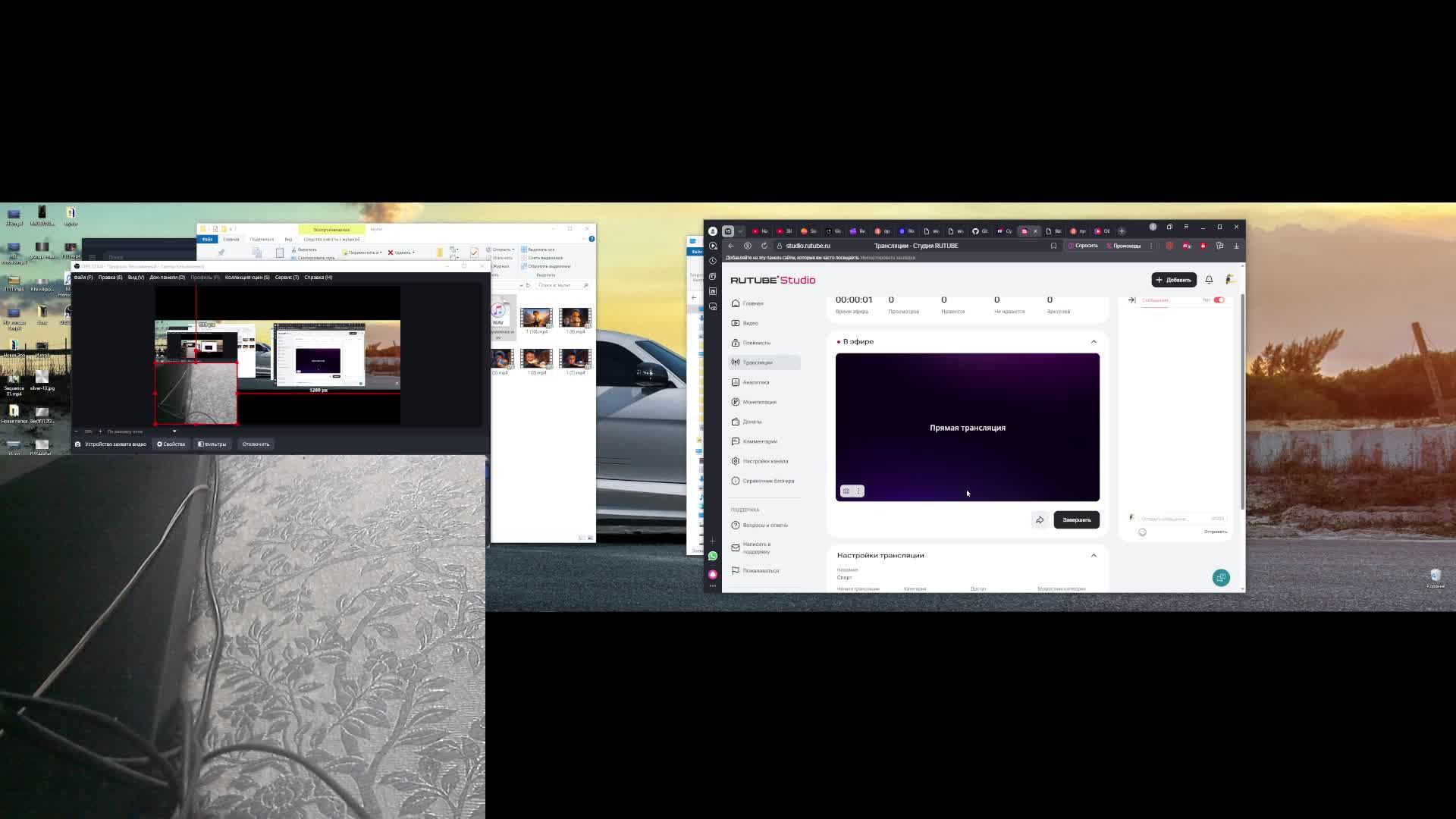
Task: Open the emoji picker in the chat
Action: [1142, 532]
